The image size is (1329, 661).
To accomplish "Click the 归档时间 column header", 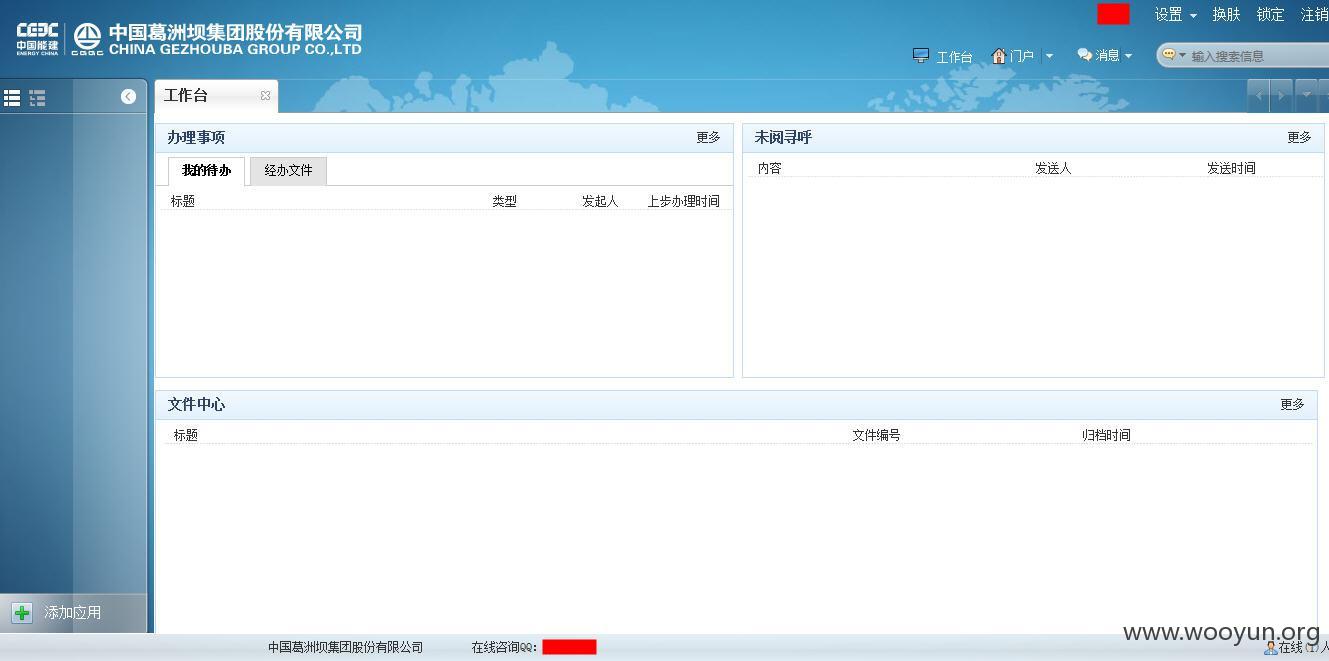I will click(1106, 435).
